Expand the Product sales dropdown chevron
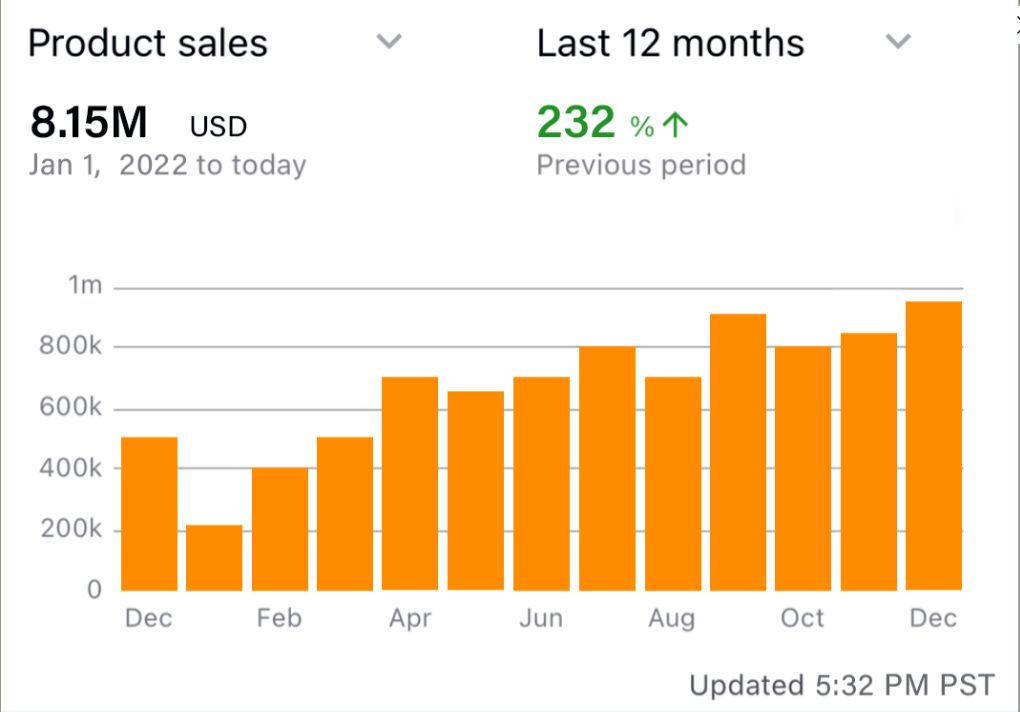1020x712 pixels. (389, 42)
